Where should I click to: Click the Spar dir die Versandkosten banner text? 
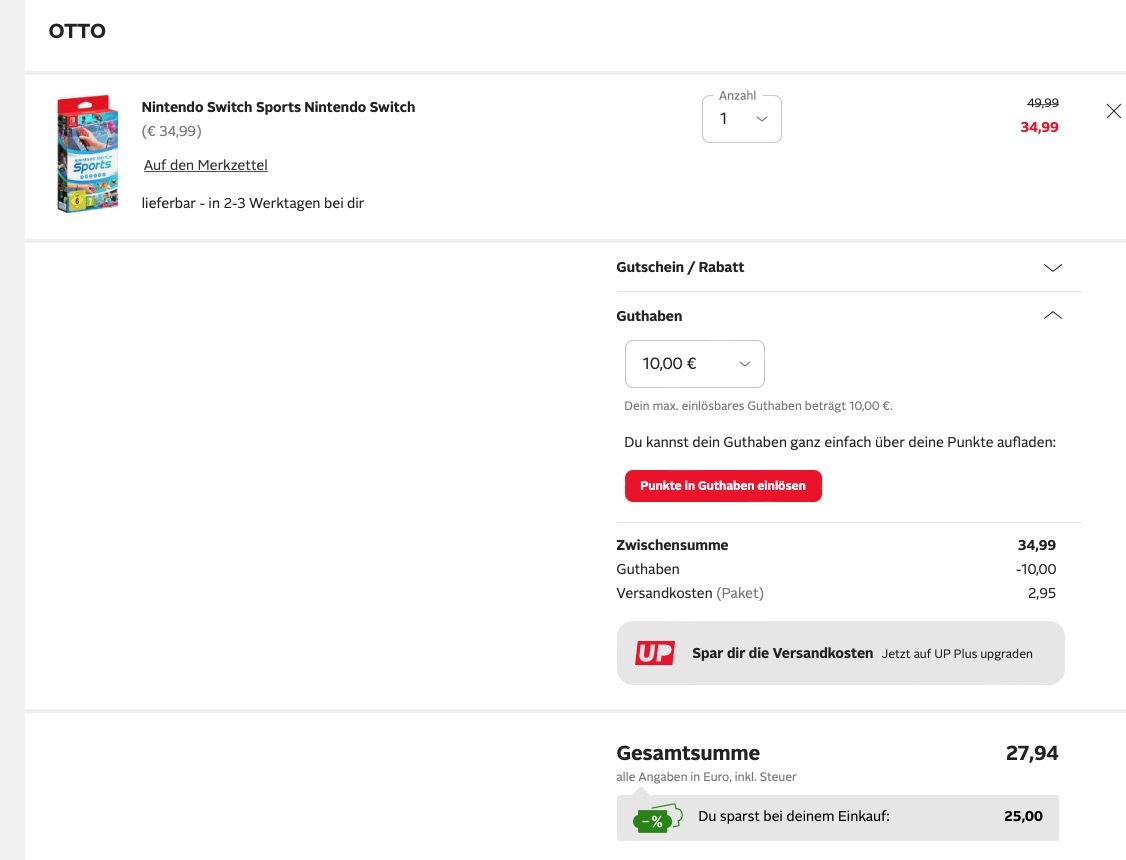(782, 653)
